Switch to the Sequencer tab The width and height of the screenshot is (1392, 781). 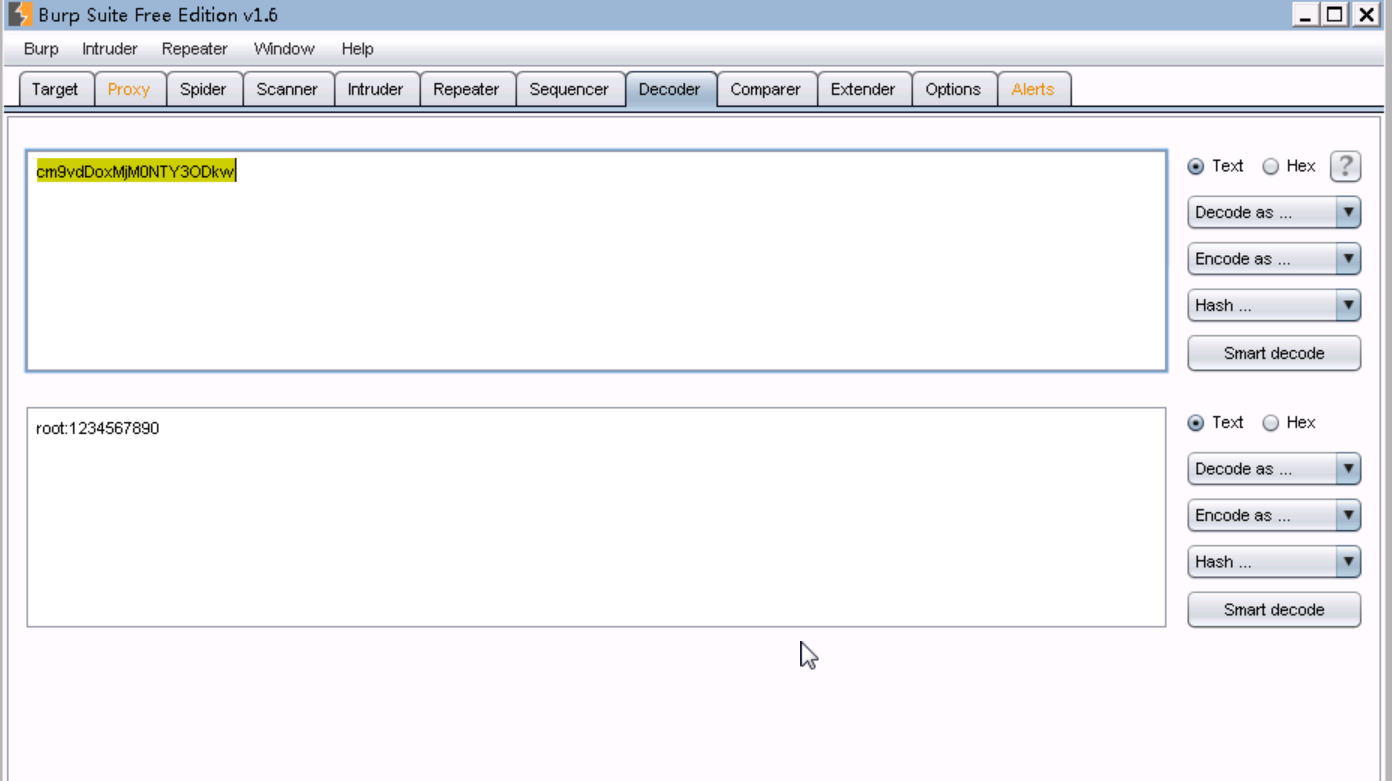pos(569,89)
